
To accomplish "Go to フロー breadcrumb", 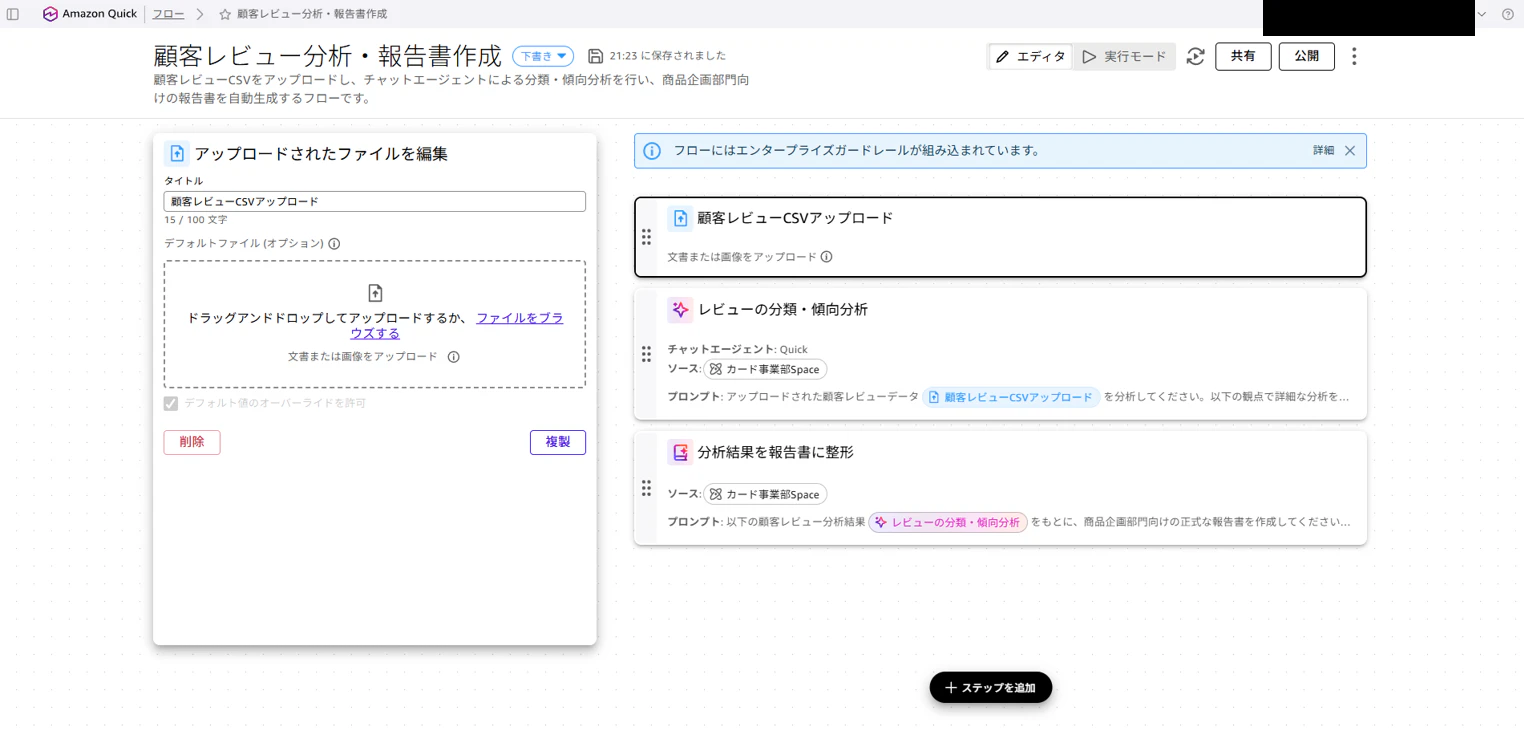I will 168,14.
